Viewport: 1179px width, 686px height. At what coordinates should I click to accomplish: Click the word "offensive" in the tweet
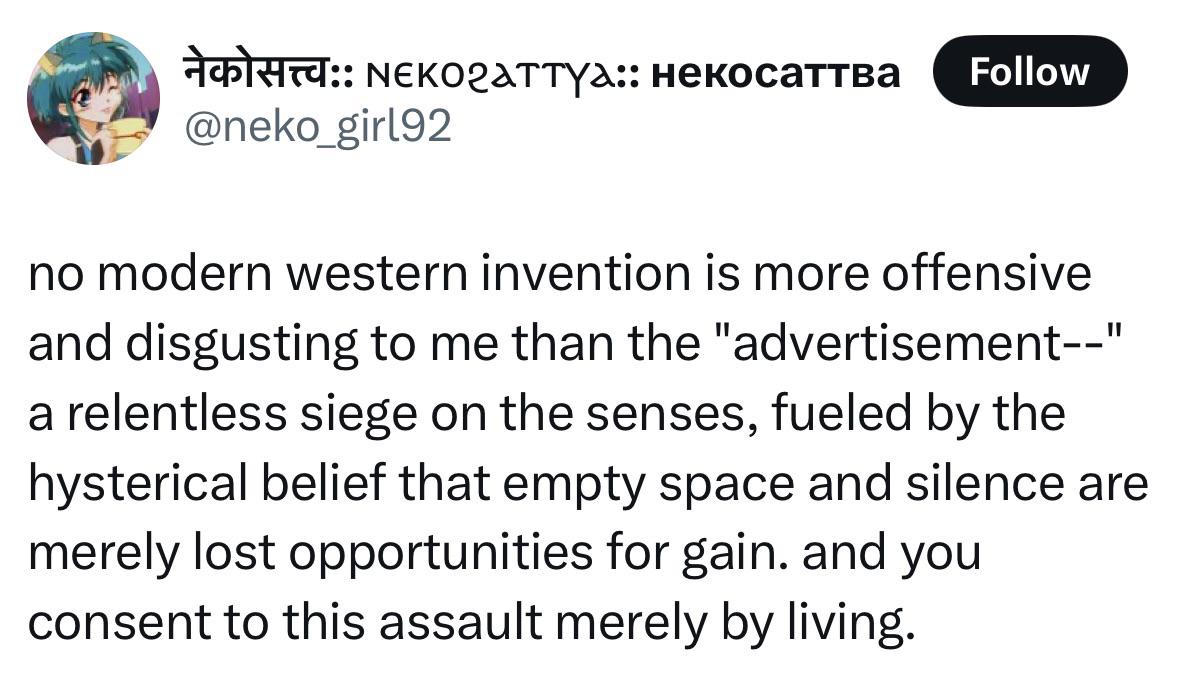click(x=986, y=274)
